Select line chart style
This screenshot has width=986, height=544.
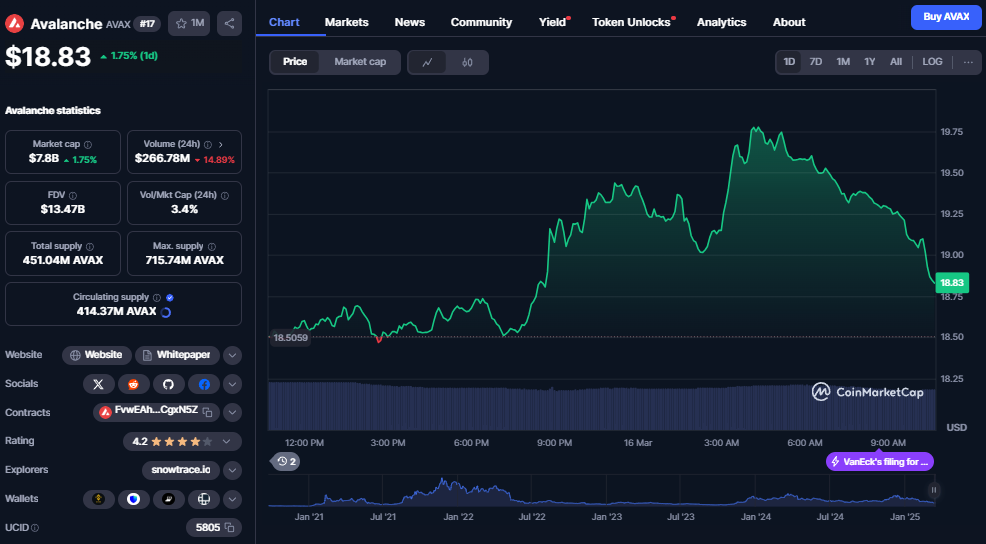(x=428, y=62)
